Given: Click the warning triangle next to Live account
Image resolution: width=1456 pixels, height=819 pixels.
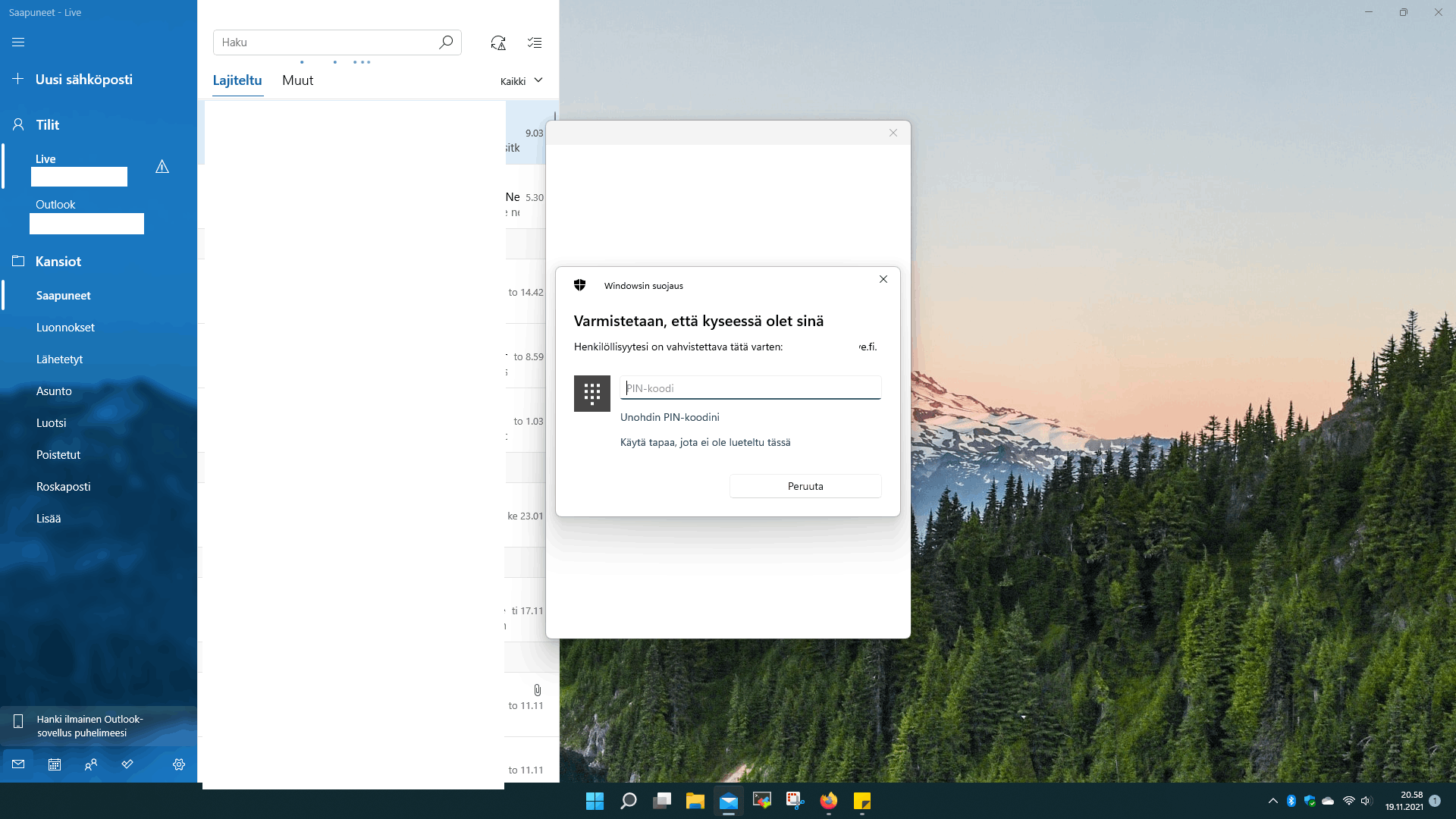Looking at the screenshot, I should (162, 167).
